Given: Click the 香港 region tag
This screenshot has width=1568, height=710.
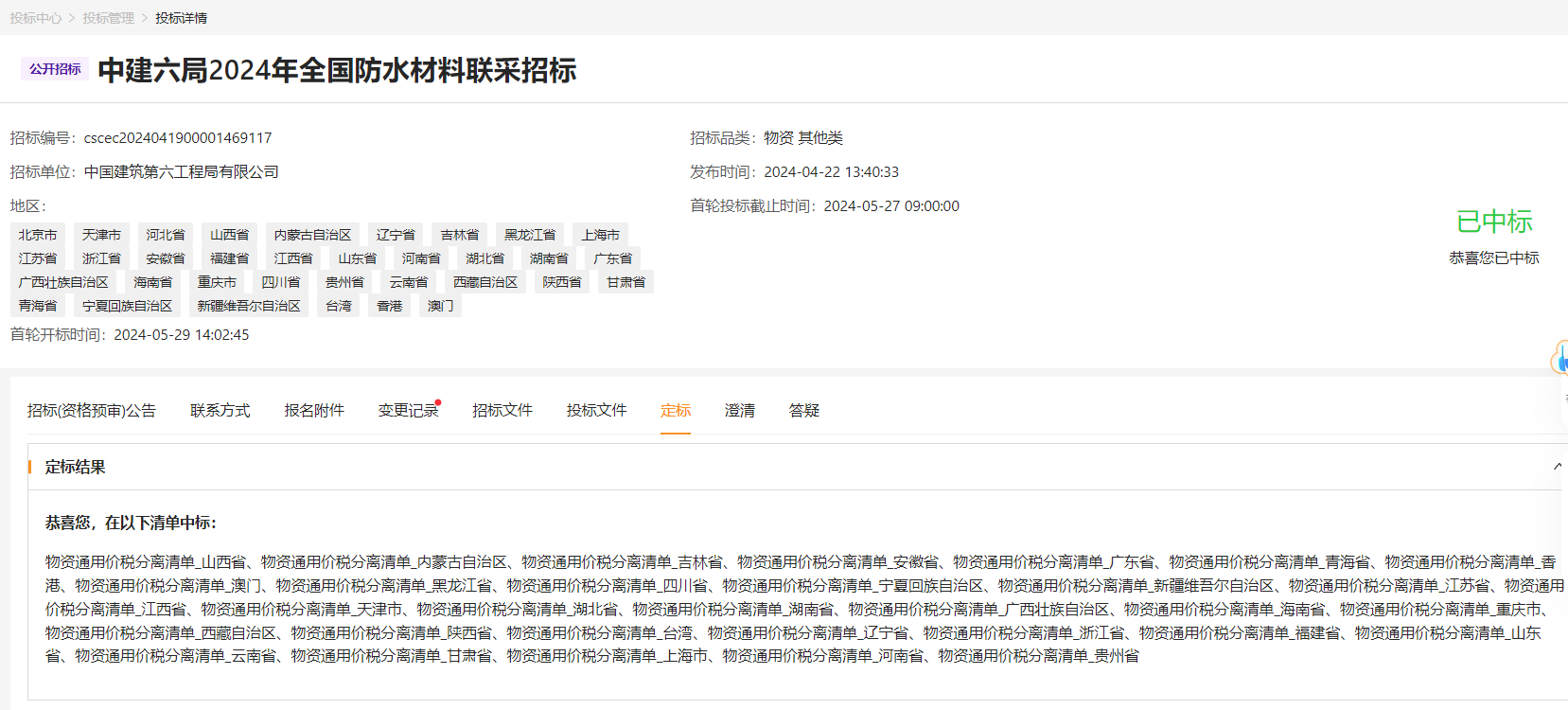Looking at the screenshot, I should point(390,306).
